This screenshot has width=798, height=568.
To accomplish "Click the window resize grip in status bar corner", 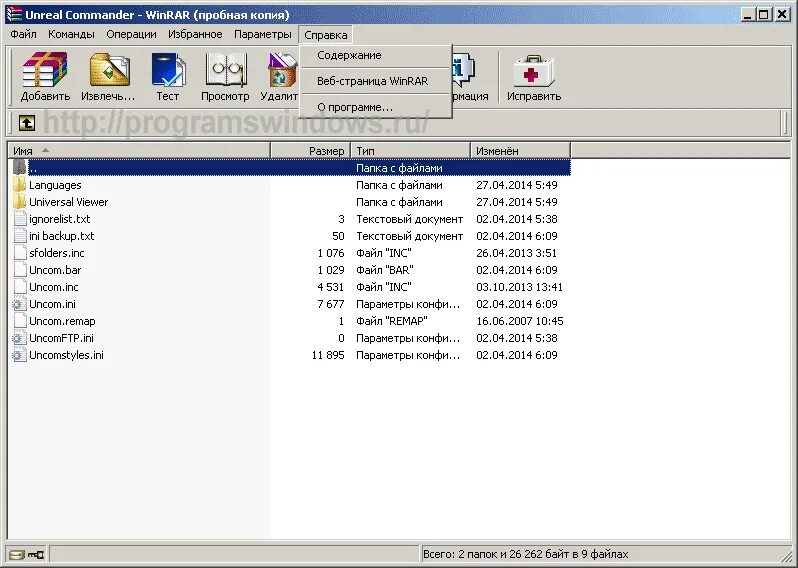I will 787,555.
